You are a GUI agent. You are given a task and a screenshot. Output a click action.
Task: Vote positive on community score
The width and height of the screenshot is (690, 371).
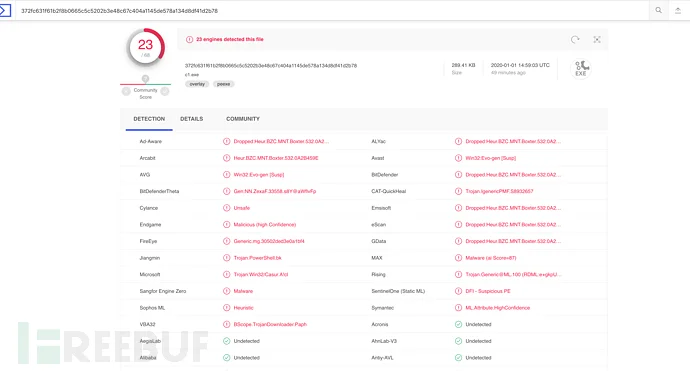165,91
